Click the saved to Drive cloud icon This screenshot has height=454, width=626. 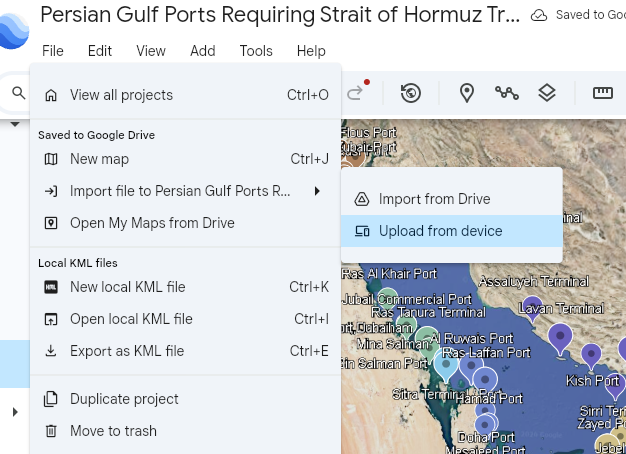tap(539, 15)
